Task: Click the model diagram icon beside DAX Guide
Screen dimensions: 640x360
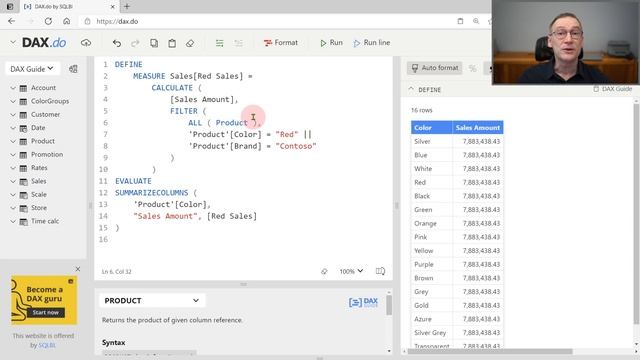Action: [x=73, y=69]
